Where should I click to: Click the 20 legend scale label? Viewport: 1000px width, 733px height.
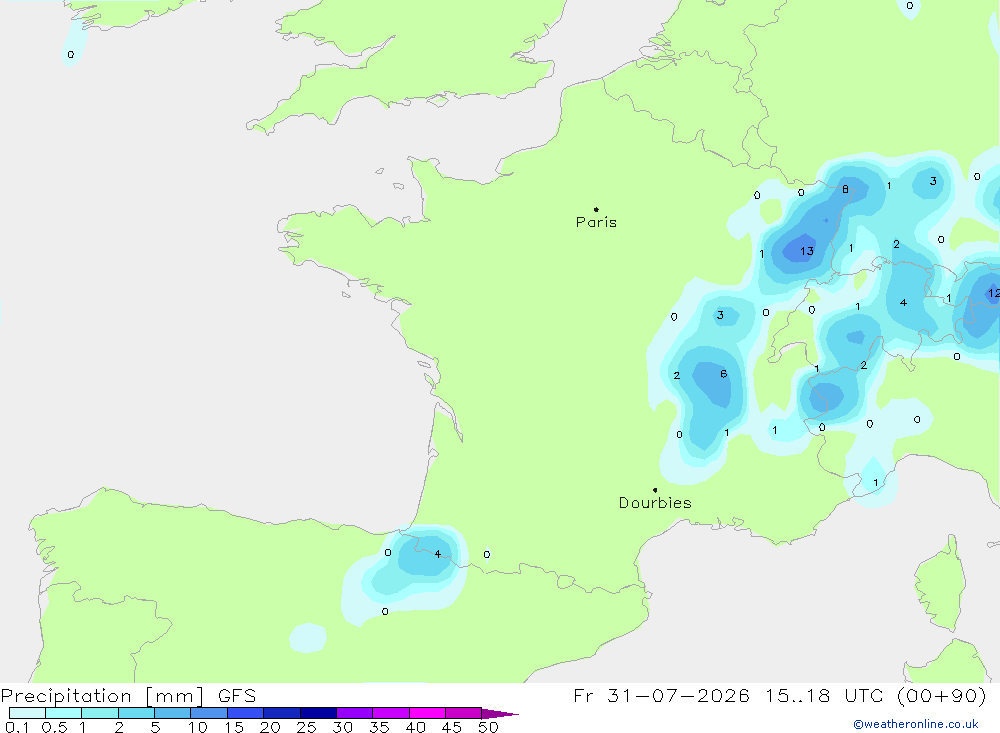[270, 727]
